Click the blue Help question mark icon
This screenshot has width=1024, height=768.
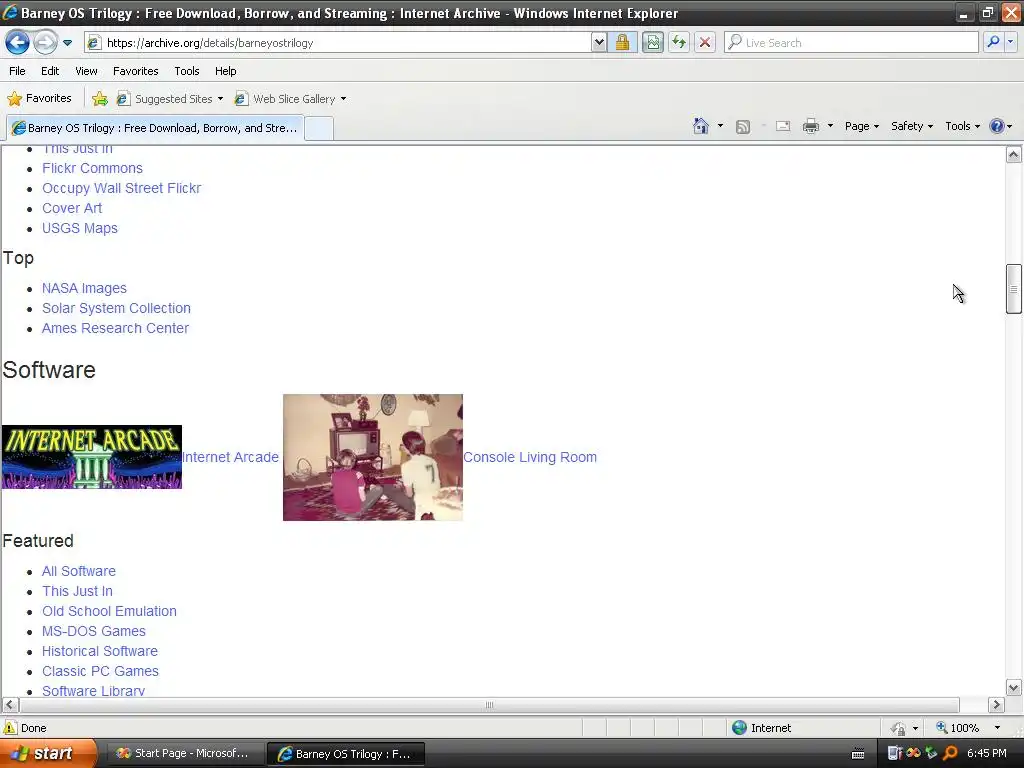997,126
